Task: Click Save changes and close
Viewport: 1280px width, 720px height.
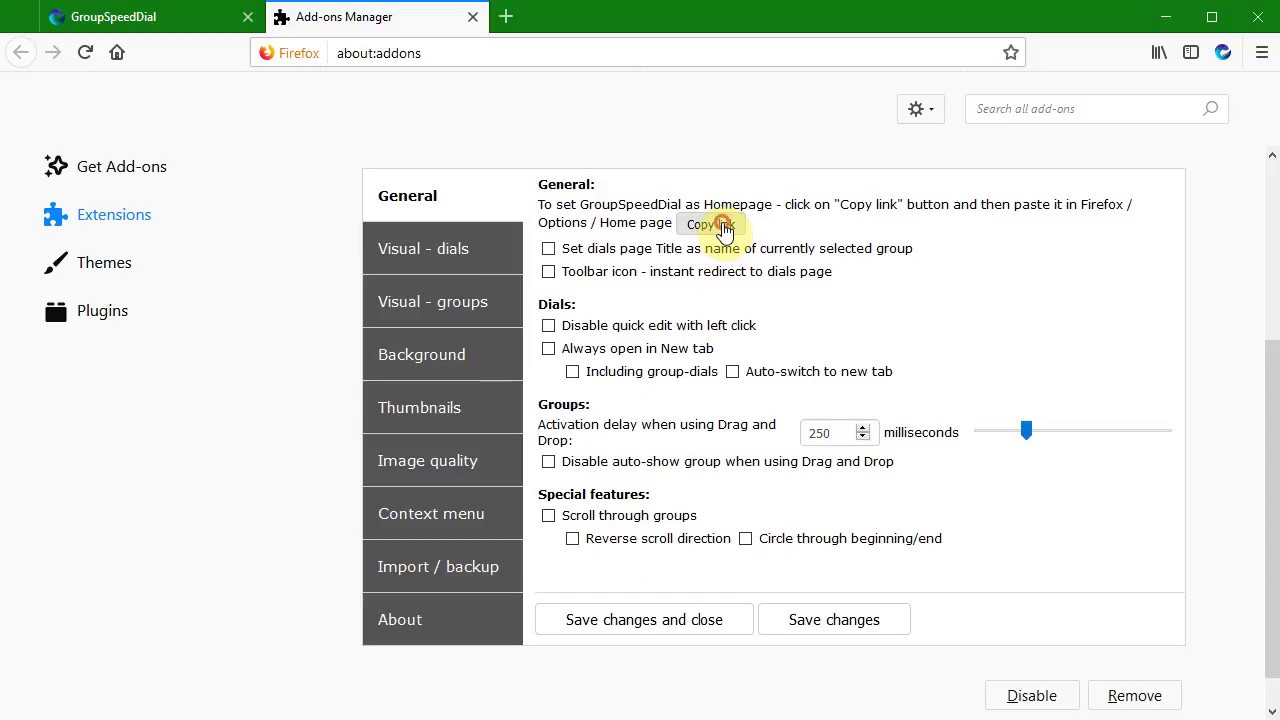Action: [644, 620]
